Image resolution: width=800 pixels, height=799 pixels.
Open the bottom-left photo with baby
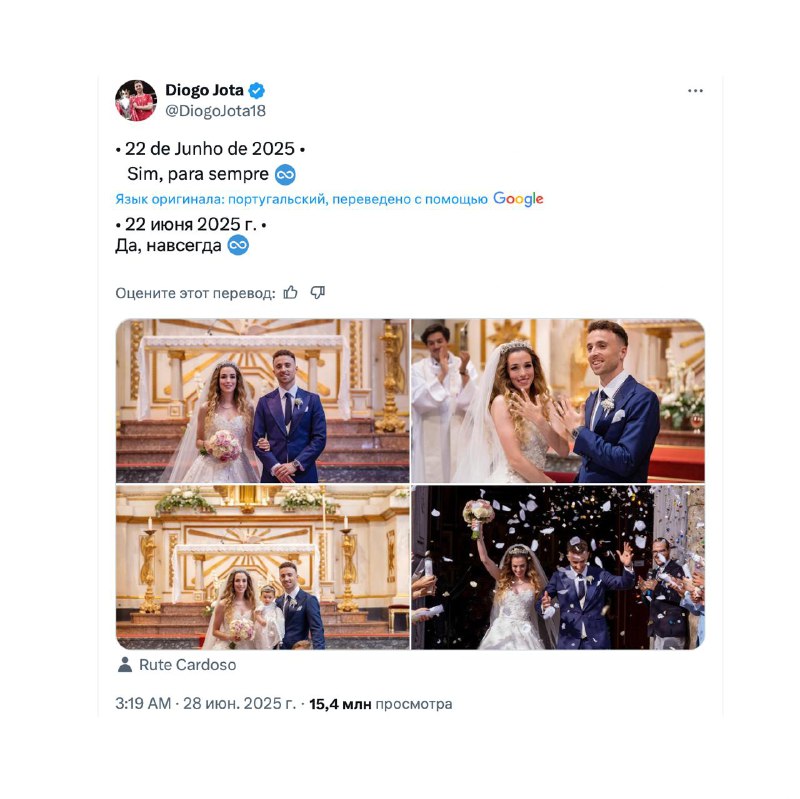(x=262, y=567)
